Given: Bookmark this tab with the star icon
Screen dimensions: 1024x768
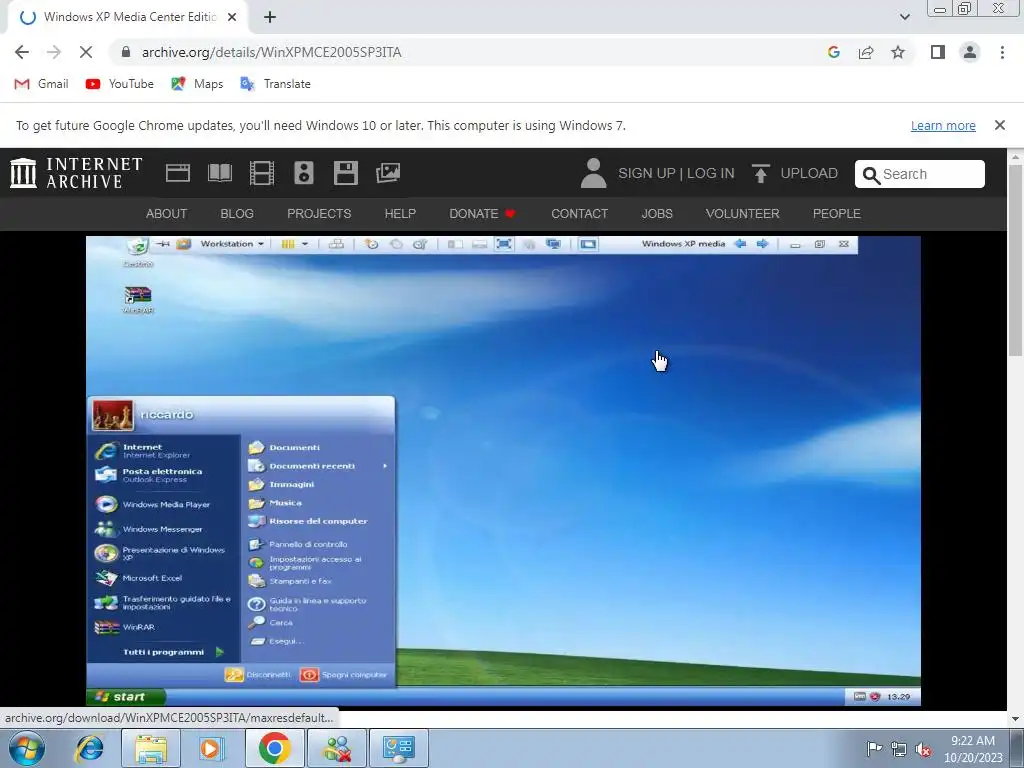Looking at the screenshot, I should (898, 52).
